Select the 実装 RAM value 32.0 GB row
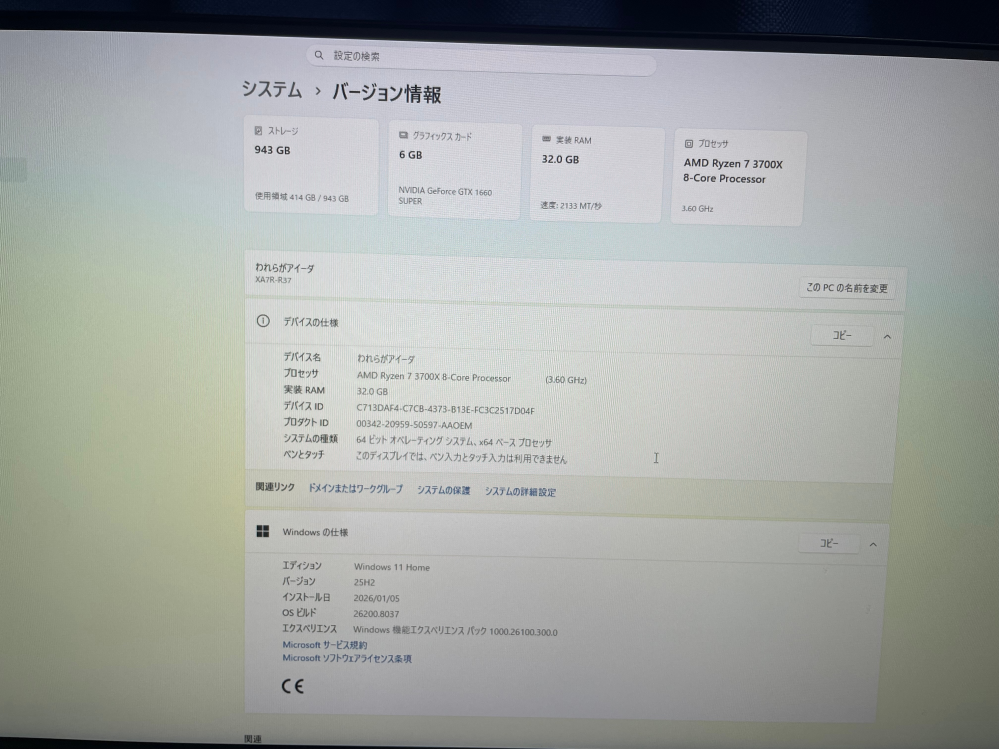Image resolution: width=999 pixels, height=749 pixels. 372,391
